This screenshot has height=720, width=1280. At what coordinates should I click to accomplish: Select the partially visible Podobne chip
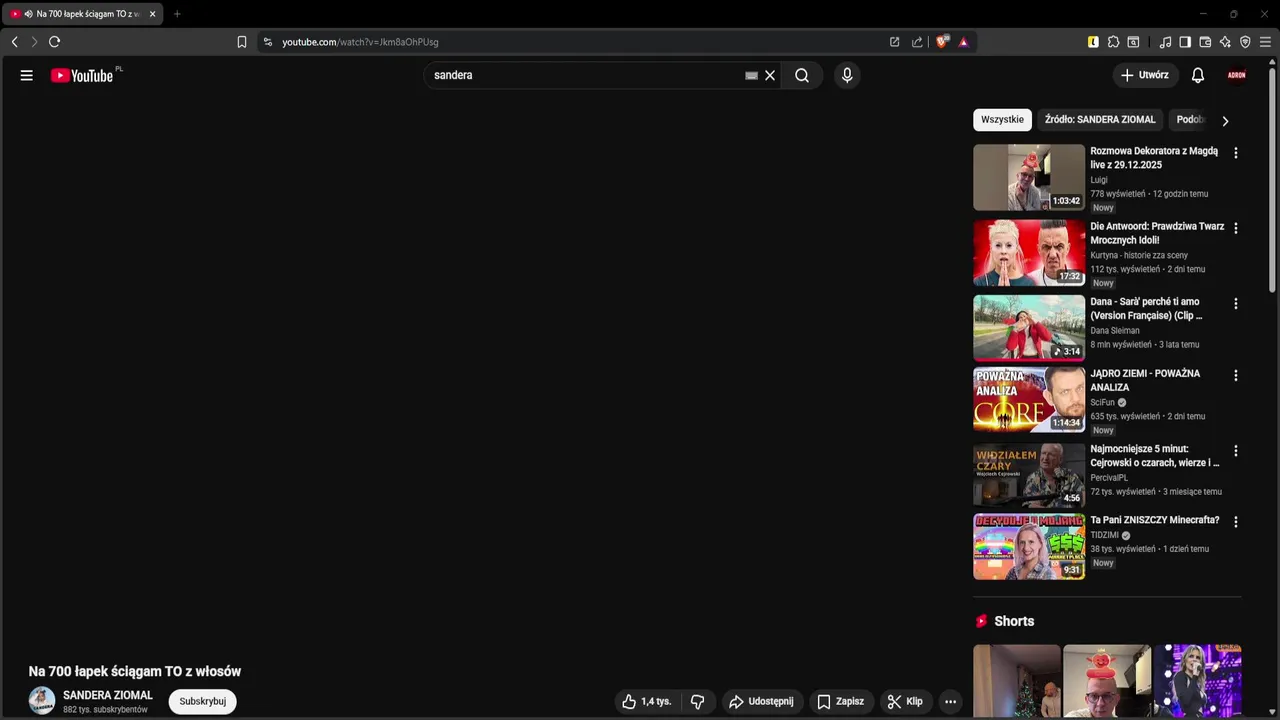click(1190, 119)
